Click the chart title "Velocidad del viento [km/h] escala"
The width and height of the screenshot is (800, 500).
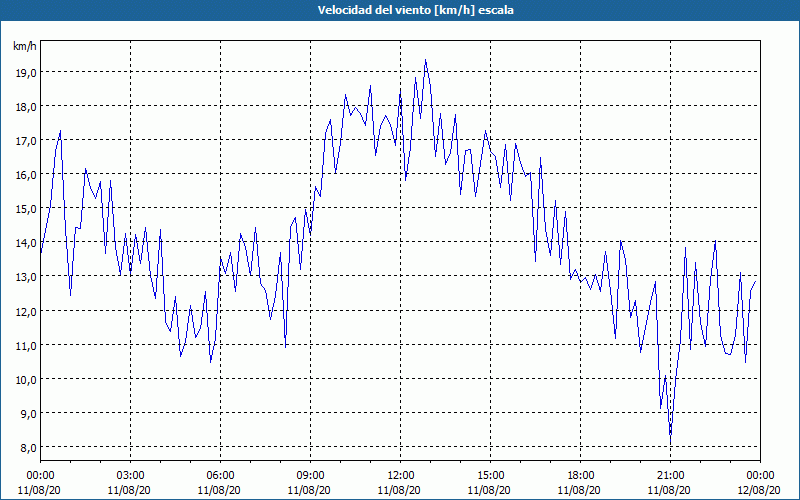point(415,10)
